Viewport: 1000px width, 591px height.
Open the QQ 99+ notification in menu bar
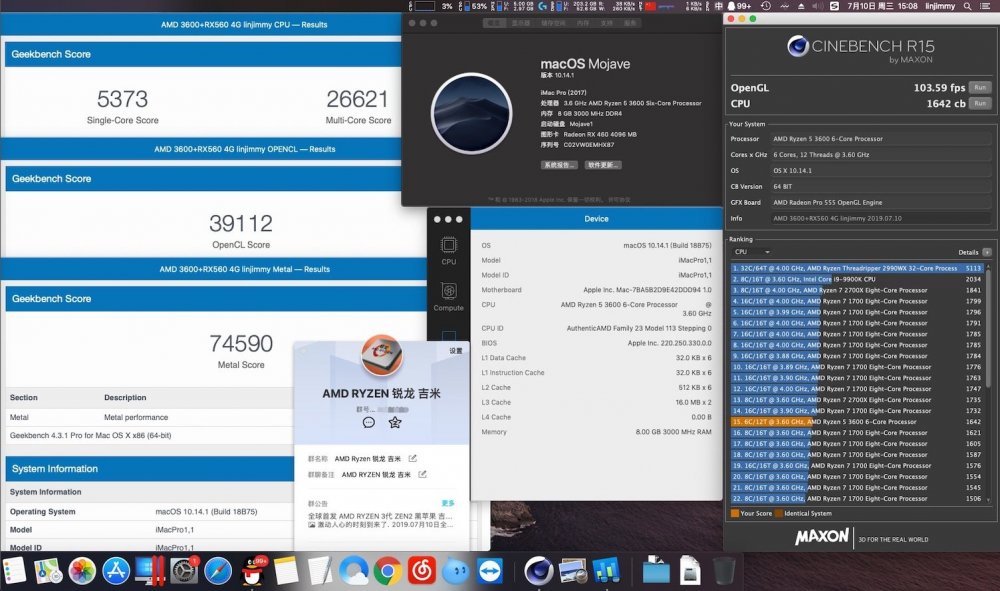coord(740,6)
